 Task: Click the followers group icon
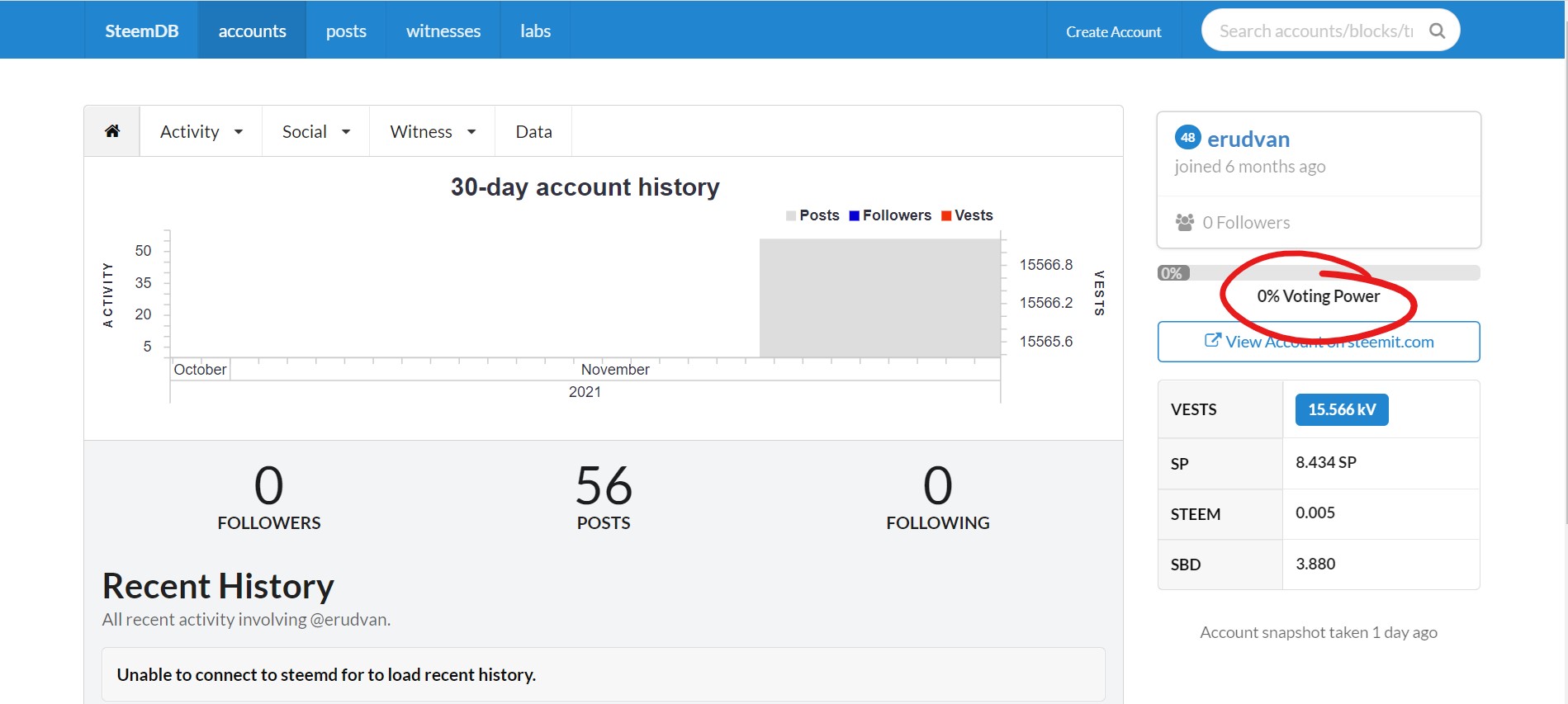(x=1185, y=222)
